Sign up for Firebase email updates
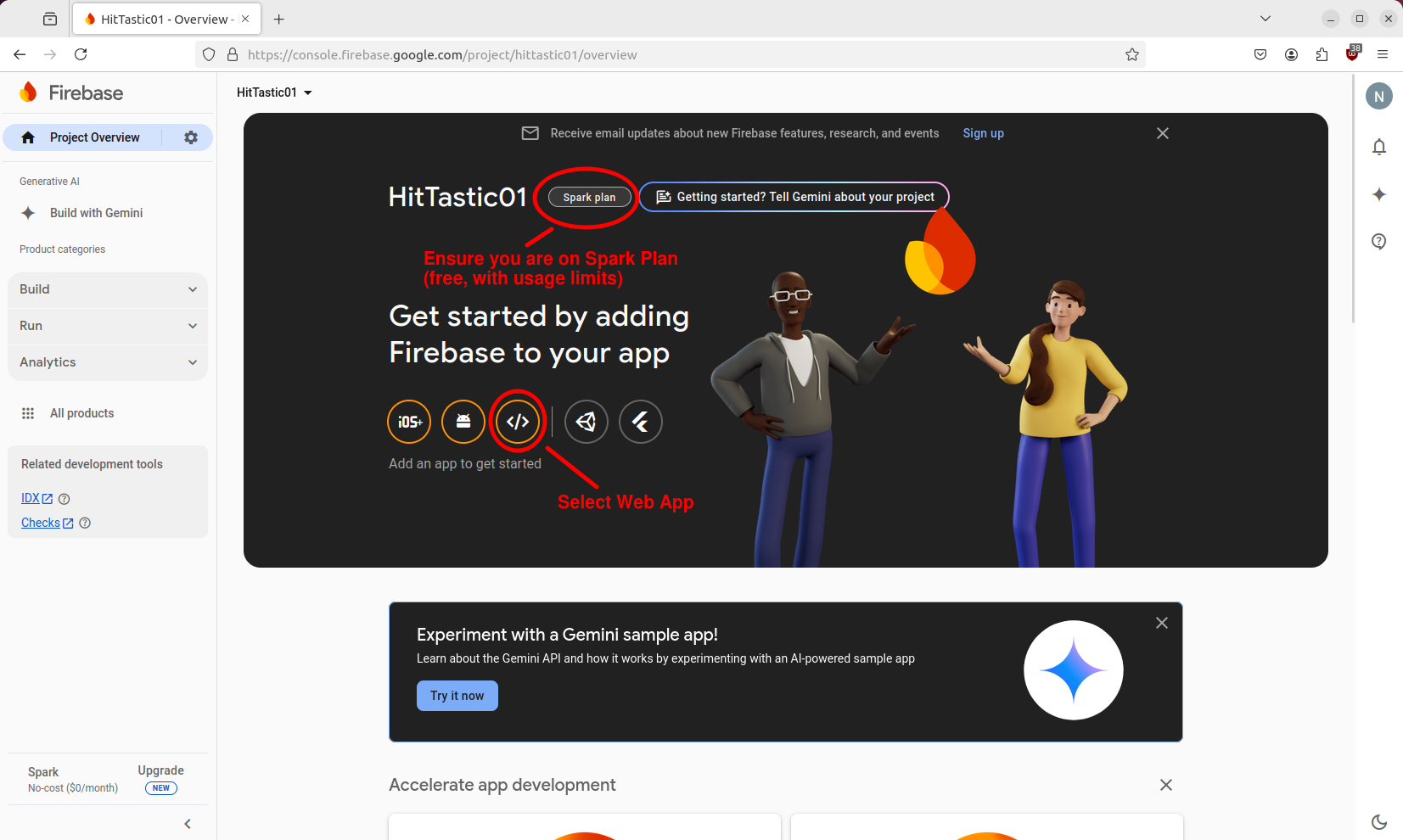 [x=982, y=133]
